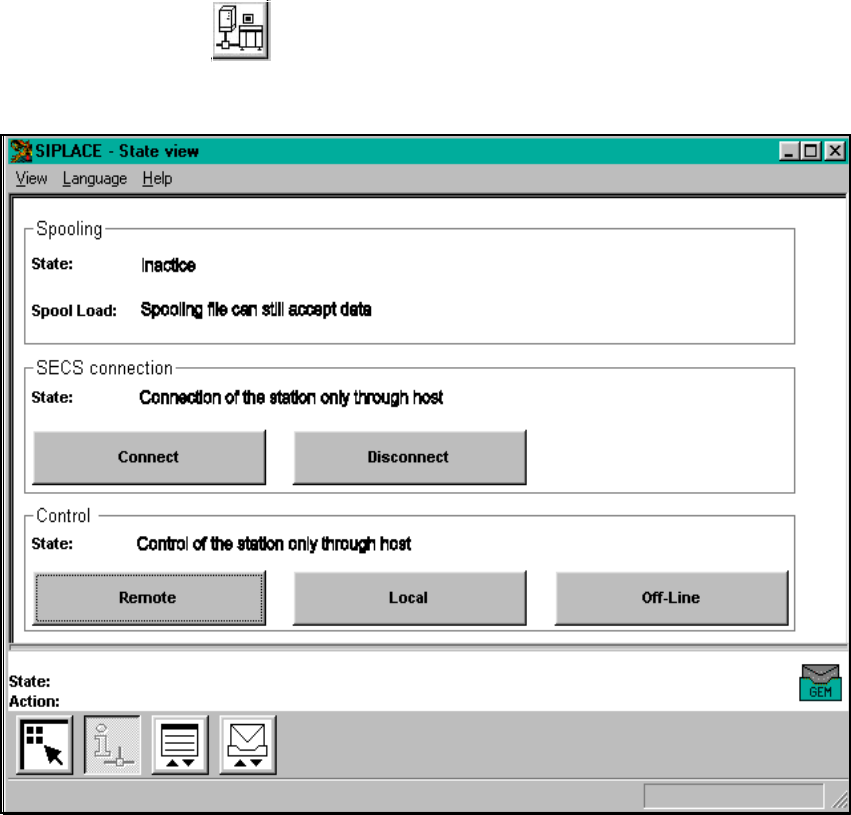Switch control to Remote

point(149,598)
